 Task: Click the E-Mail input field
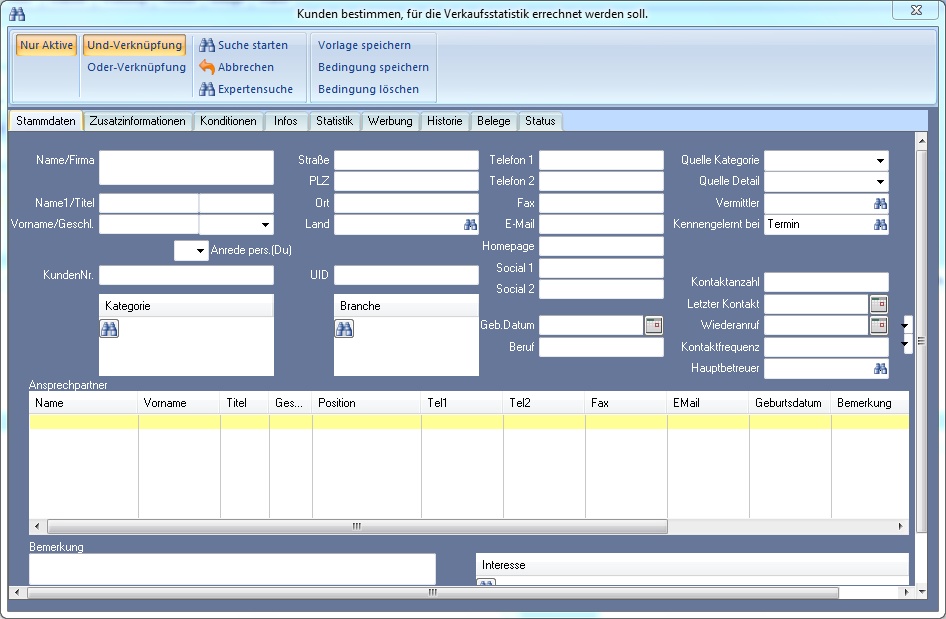tap(602, 224)
